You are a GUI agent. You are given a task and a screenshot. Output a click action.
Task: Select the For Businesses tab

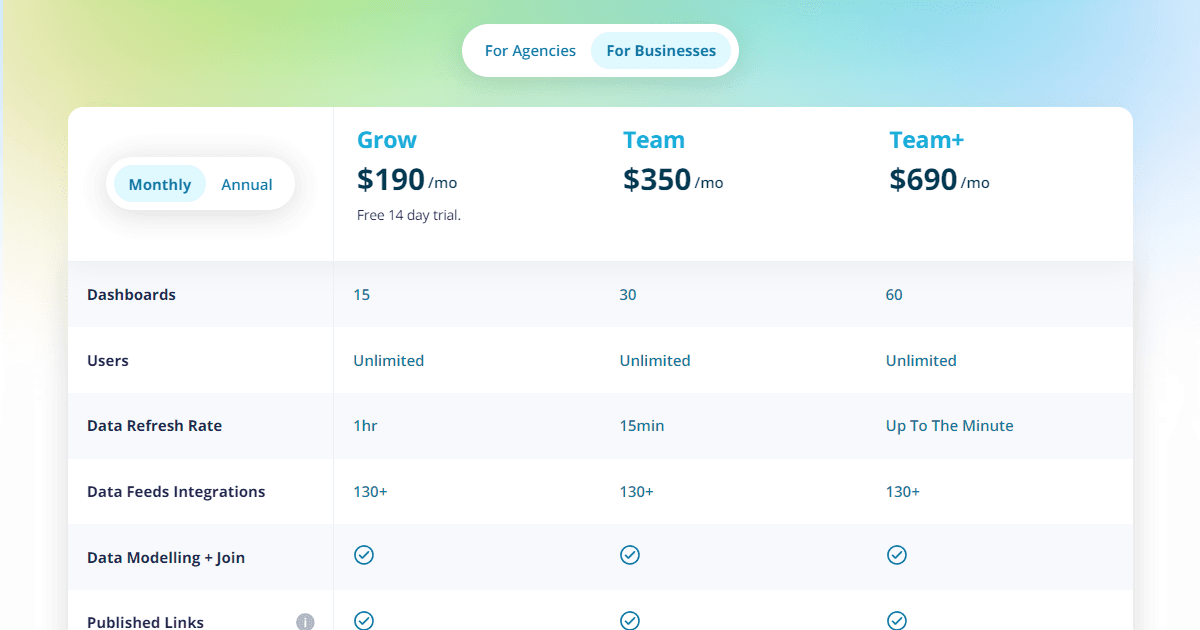click(x=661, y=50)
